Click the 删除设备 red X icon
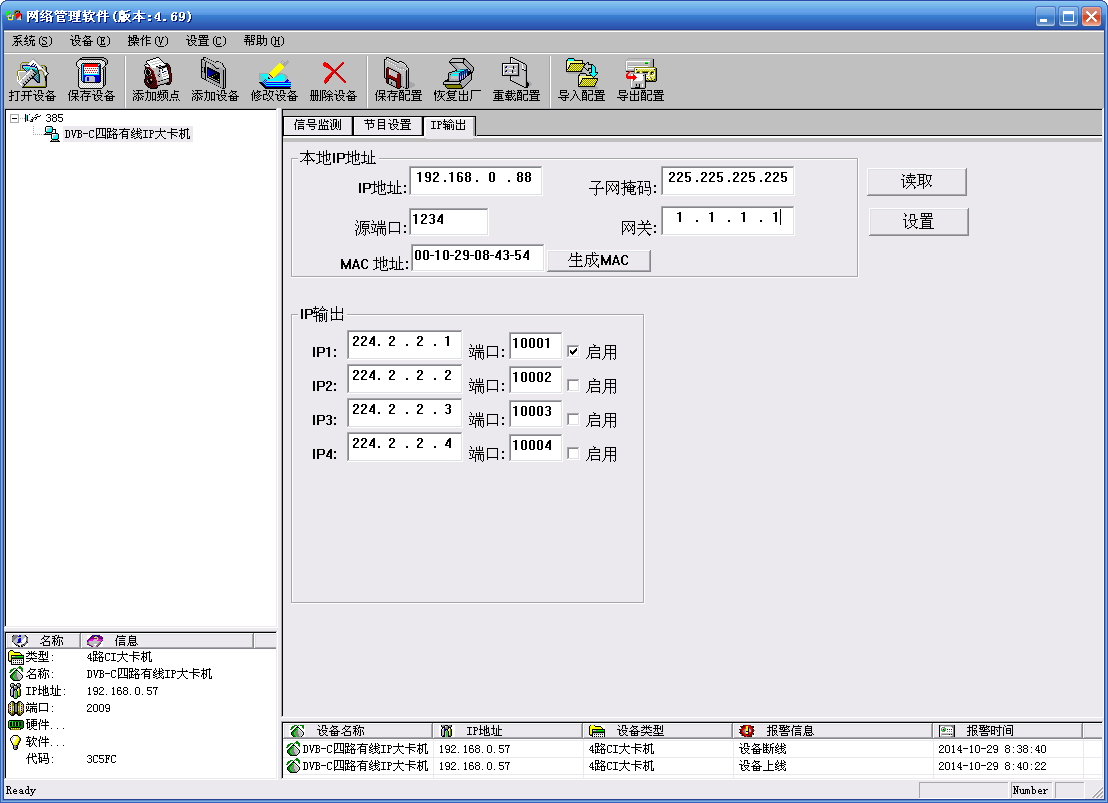The height and width of the screenshot is (803, 1108). click(x=334, y=74)
